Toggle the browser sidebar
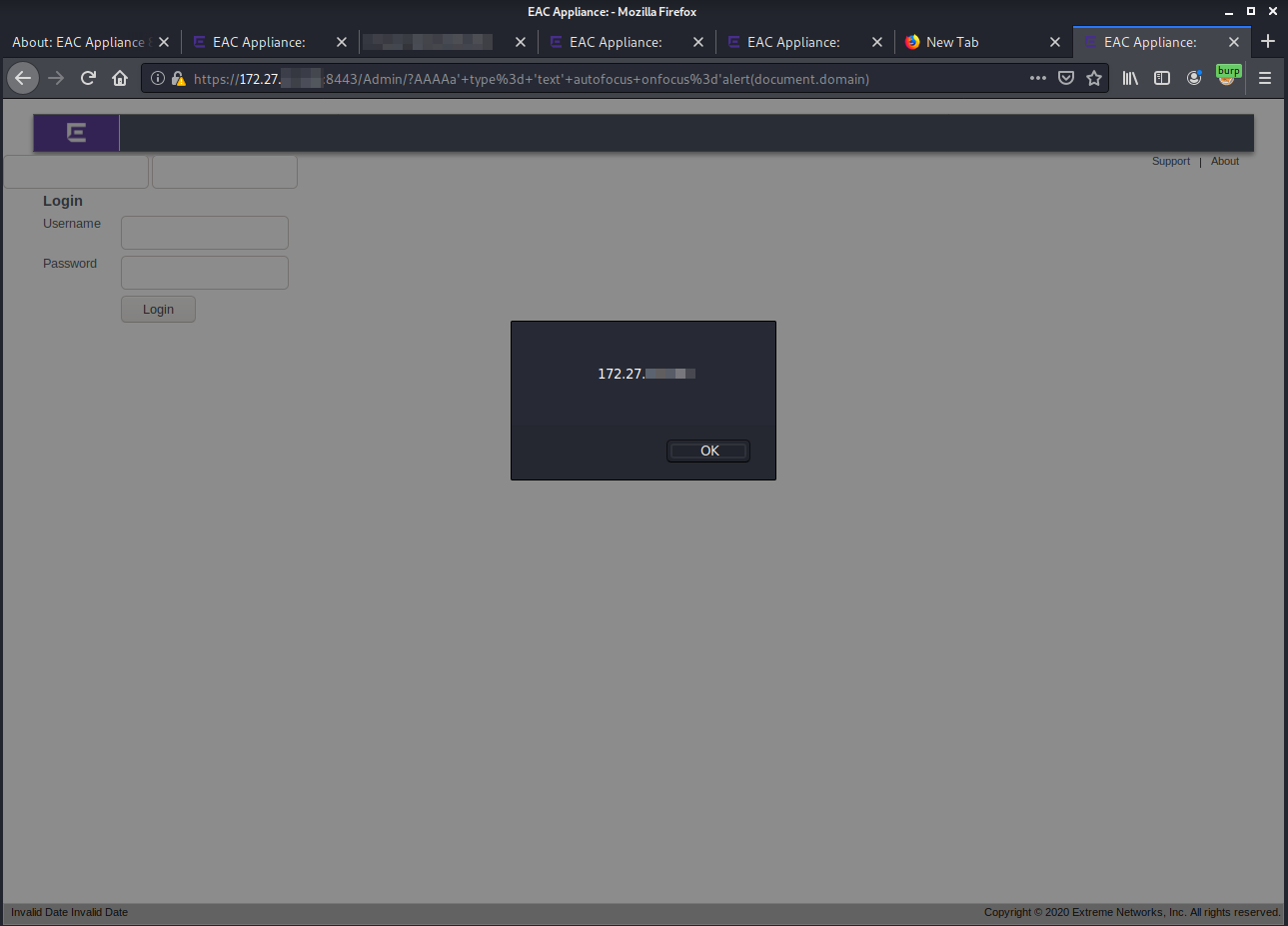The height and width of the screenshot is (926, 1288). click(x=1162, y=78)
